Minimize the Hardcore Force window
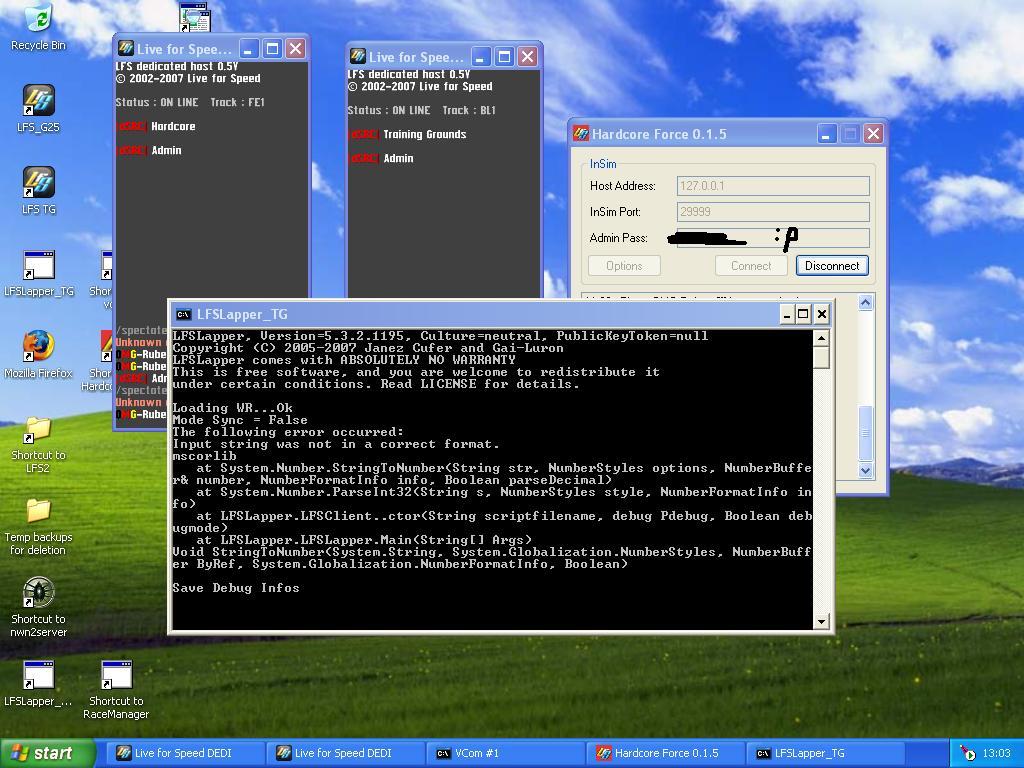This screenshot has height=768, width=1024. [826, 134]
